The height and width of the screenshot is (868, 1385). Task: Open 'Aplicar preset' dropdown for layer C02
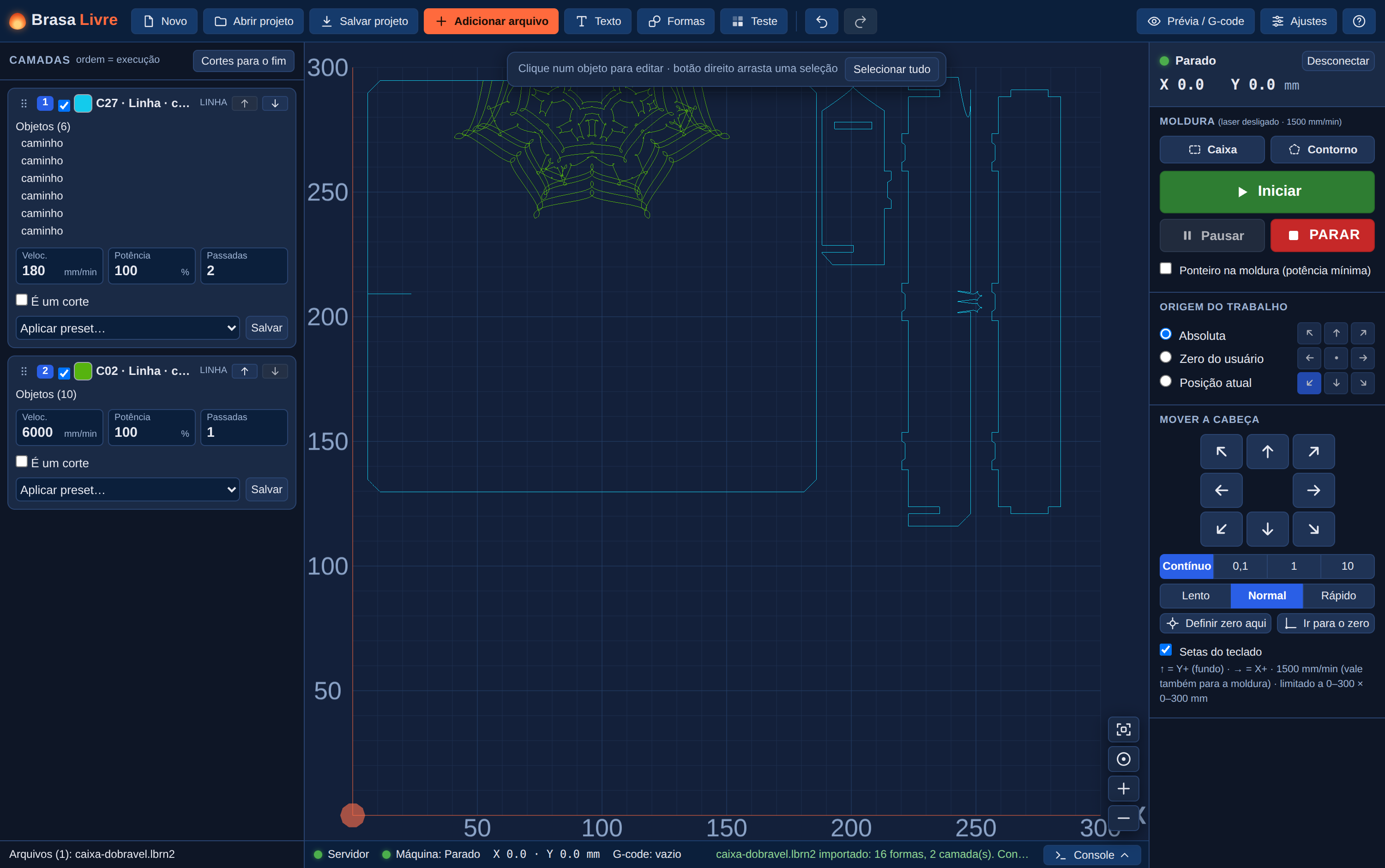point(127,490)
